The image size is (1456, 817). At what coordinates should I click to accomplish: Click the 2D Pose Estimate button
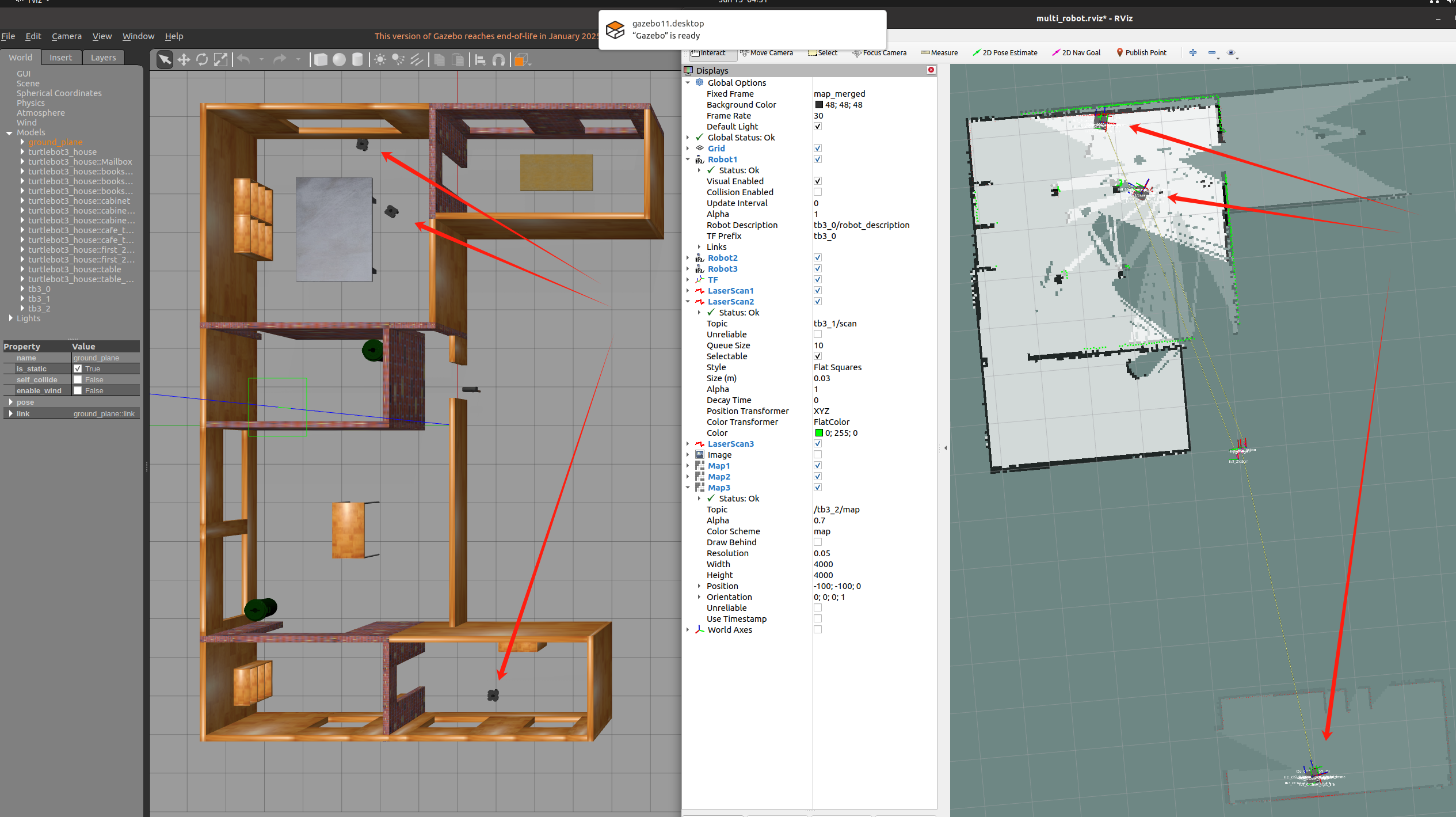(1005, 53)
